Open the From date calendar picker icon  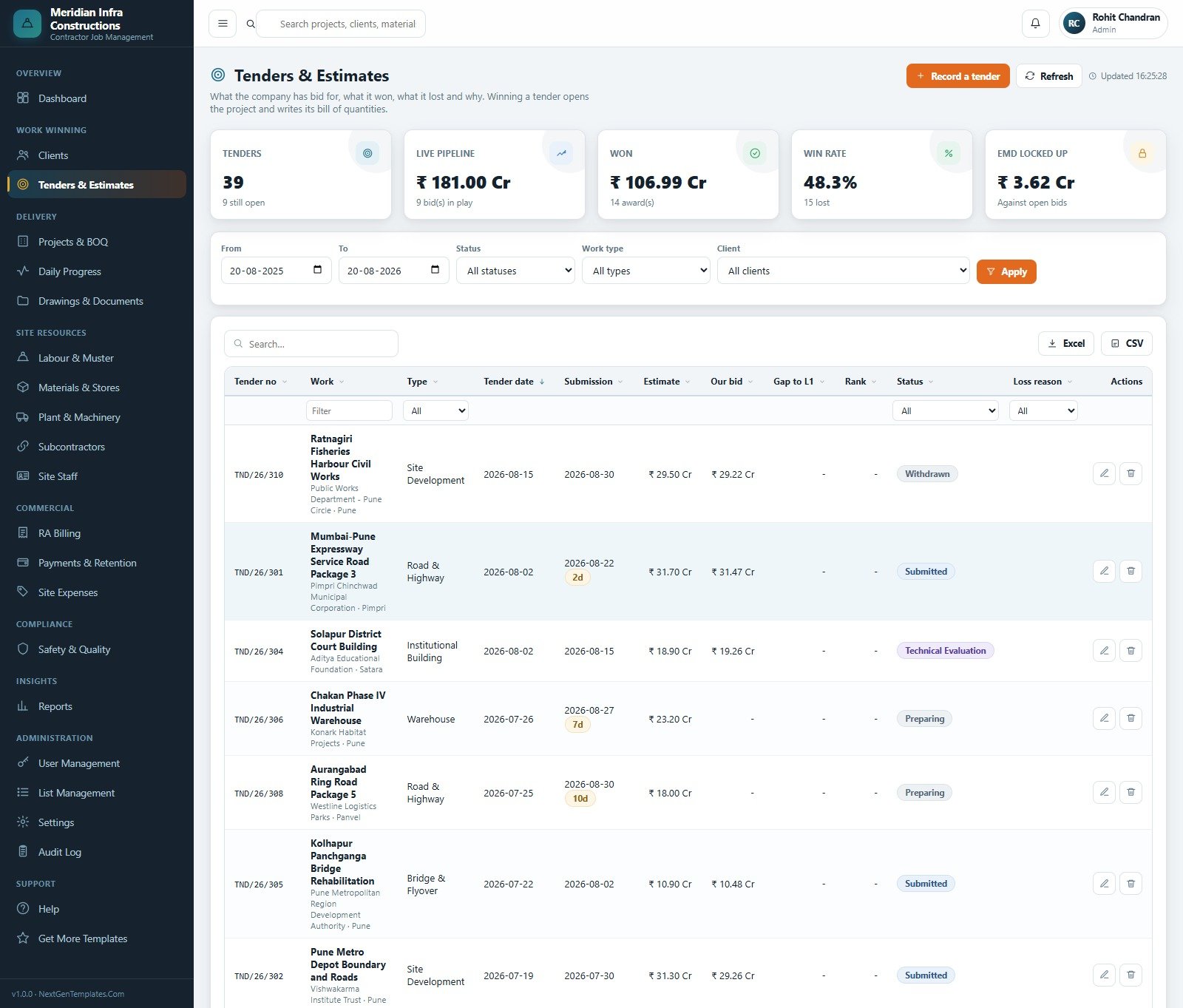point(317,270)
